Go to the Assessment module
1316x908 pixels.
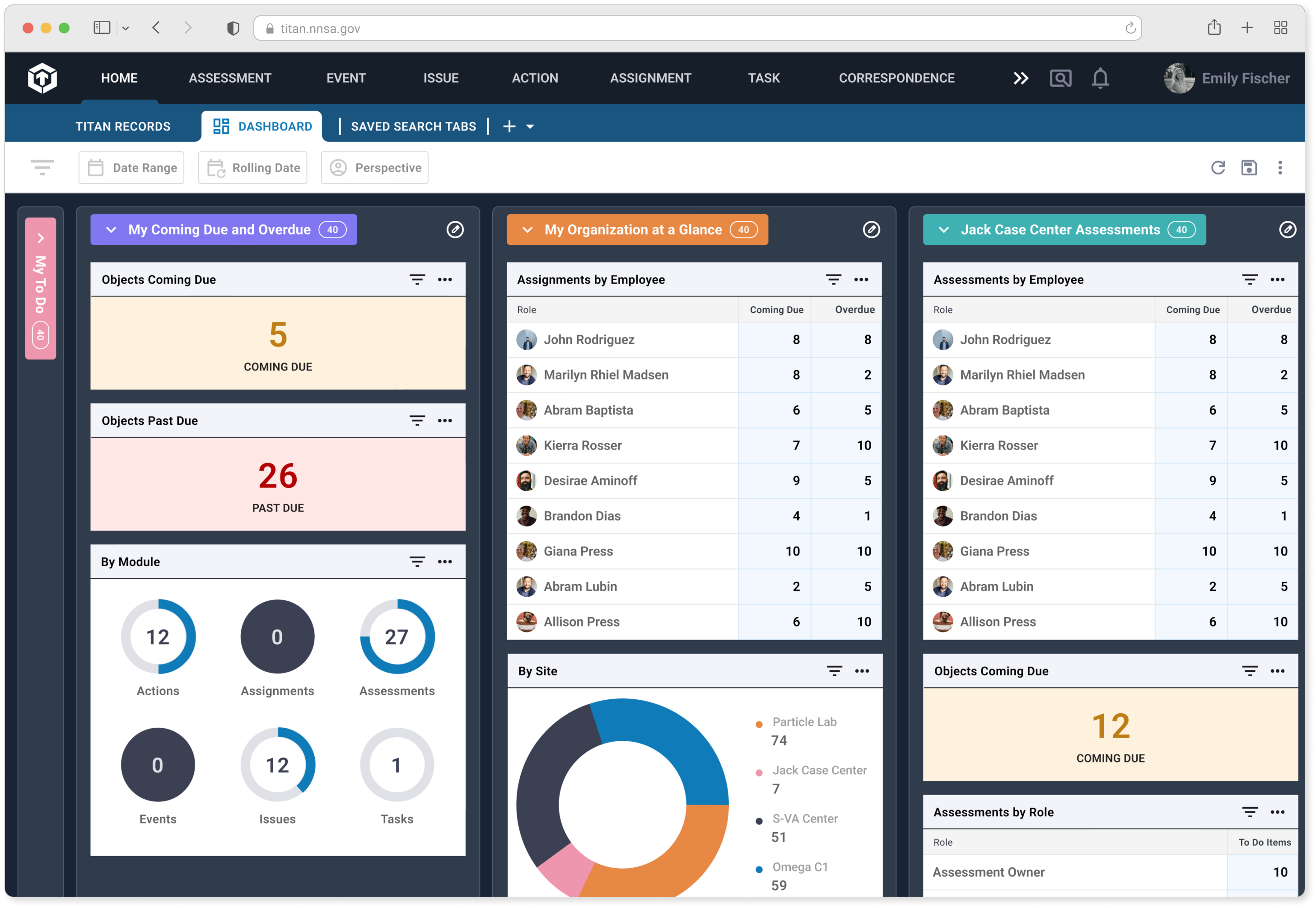[x=230, y=78]
